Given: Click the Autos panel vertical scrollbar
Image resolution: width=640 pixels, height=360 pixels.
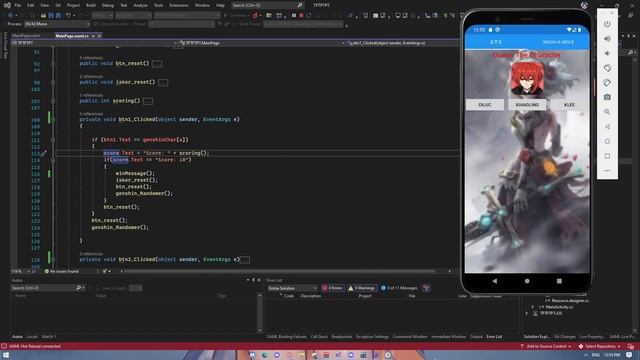Looking at the screenshot, I should click(x=260, y=314).
